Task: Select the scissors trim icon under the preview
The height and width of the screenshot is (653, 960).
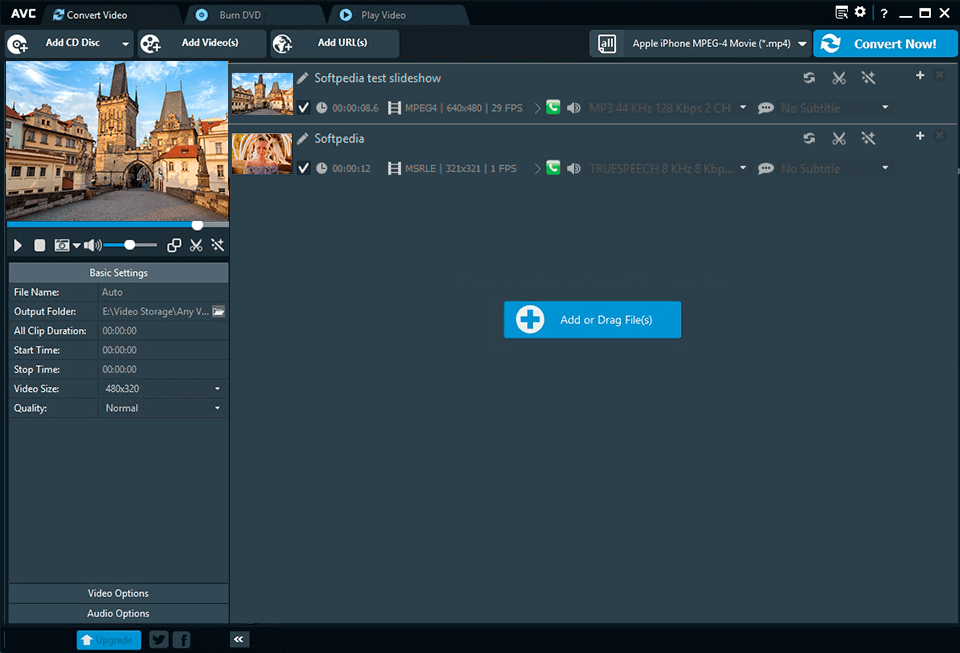Action: pyautogui.click(x=196, y=244)
